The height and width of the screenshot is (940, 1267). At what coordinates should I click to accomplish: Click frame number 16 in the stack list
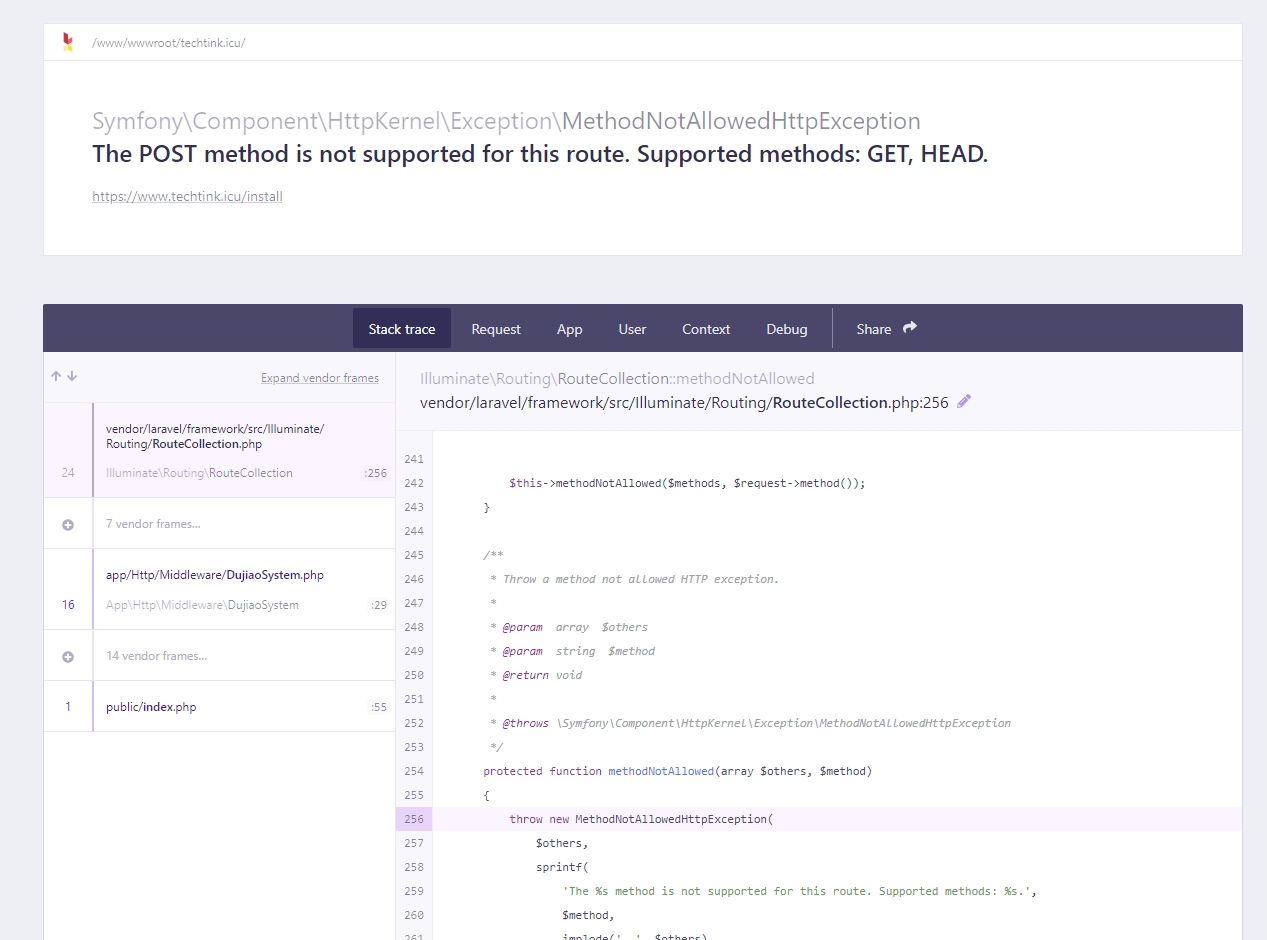pos(68,605)
